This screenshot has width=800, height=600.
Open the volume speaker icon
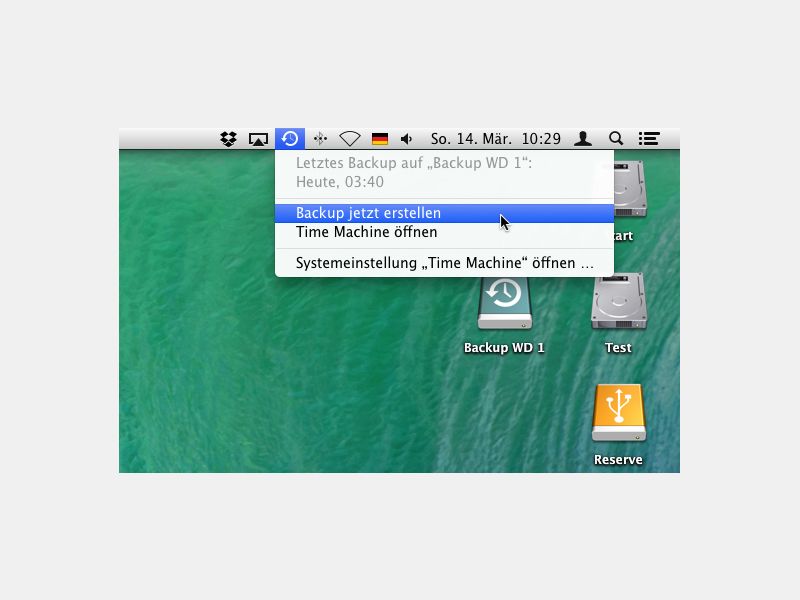pos(407,139)
